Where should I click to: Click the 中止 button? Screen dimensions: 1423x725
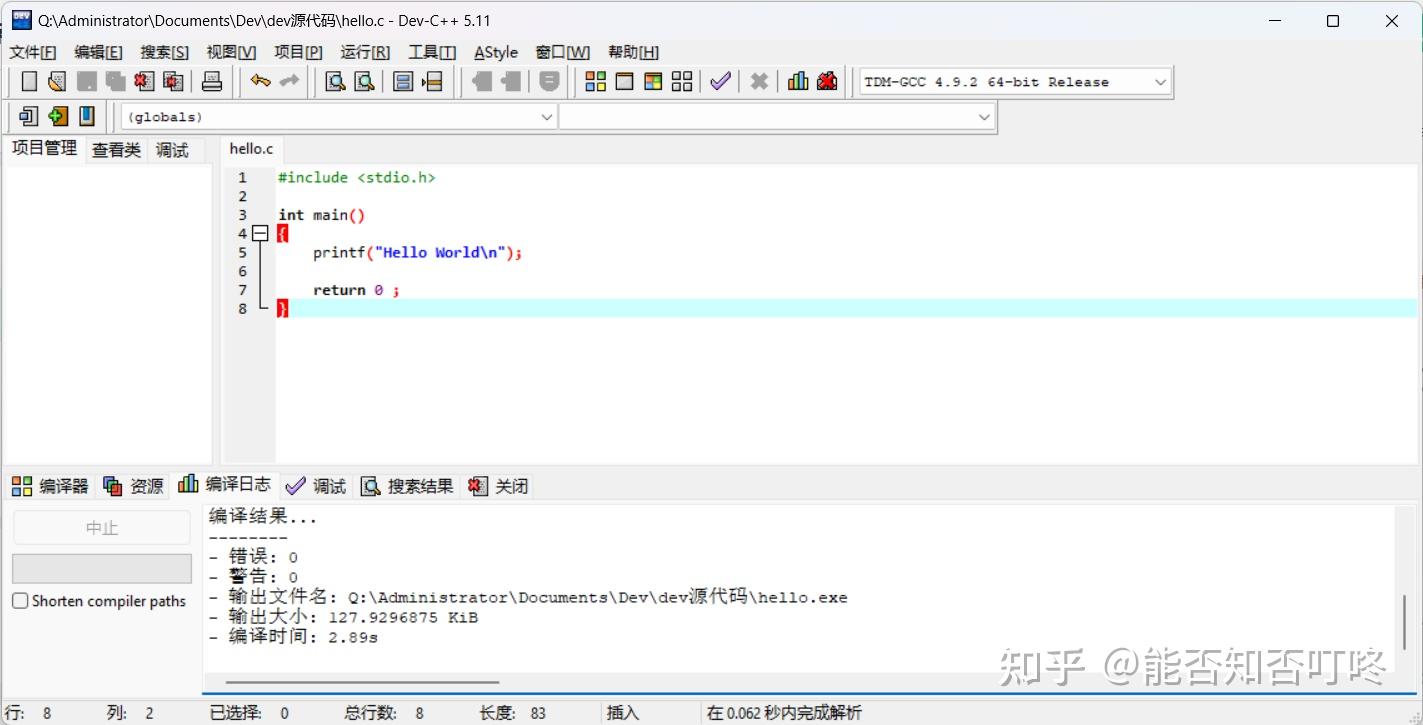[101, 527]
